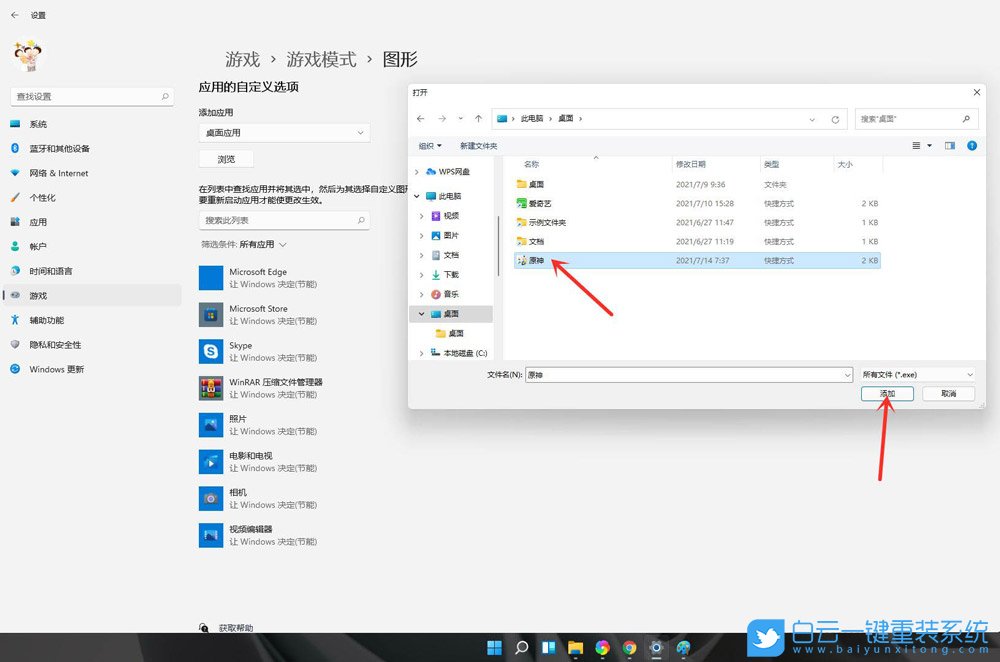Screen dimensions: 1000x662
Task: Click the refresh icon beside the address bar
Action: pos(835,118)
